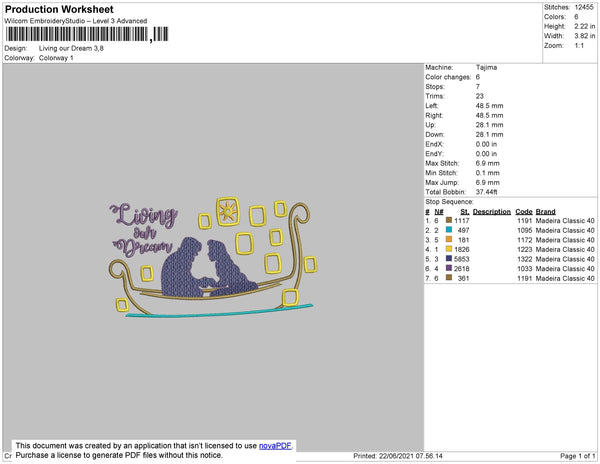Click the machine value 'Tajima'
The width and height of the screenshot is (600, 464).
point(486,67)
